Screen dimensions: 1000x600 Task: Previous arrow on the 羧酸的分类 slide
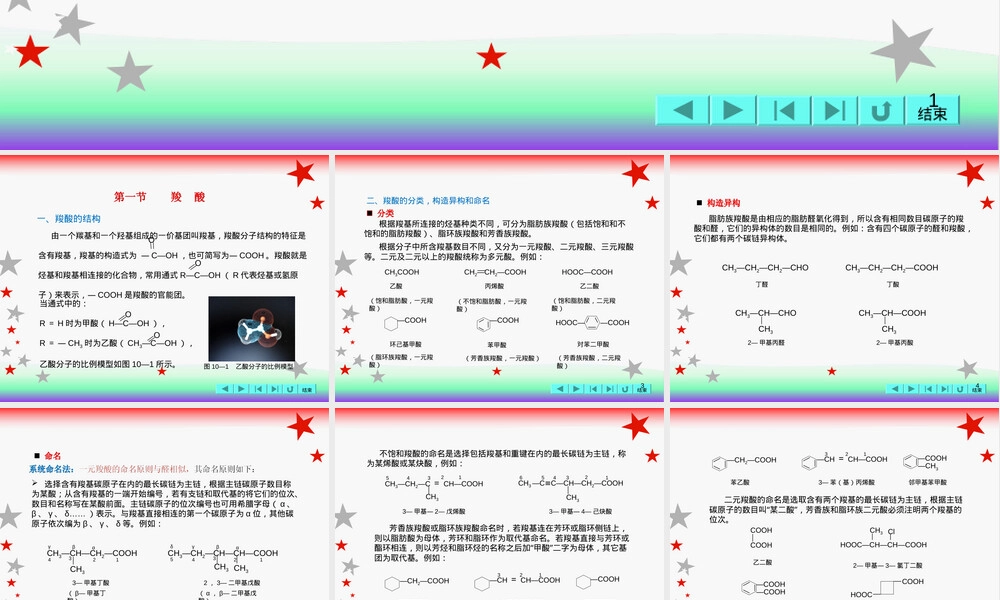click(560, 389)
